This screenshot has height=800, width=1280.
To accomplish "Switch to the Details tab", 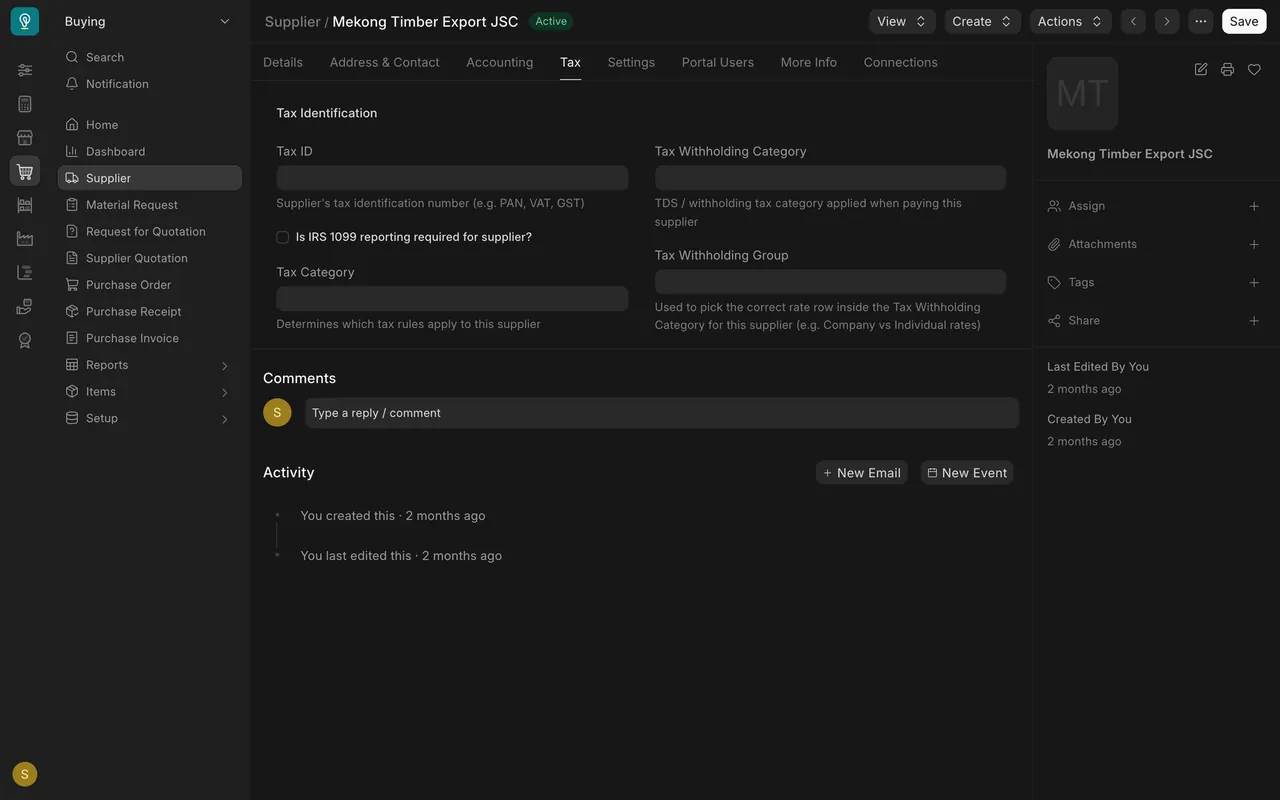I will [283, 62].
